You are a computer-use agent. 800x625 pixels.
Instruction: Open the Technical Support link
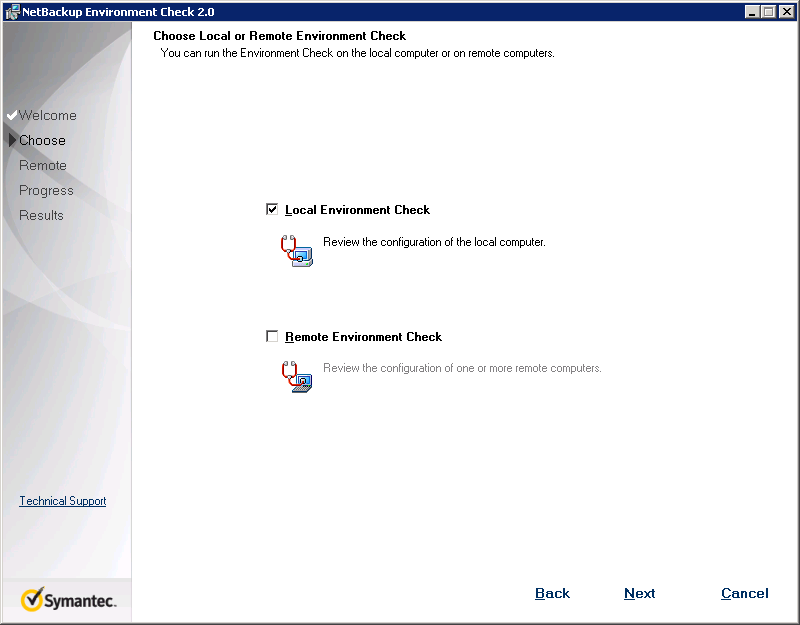pos(63,501)
